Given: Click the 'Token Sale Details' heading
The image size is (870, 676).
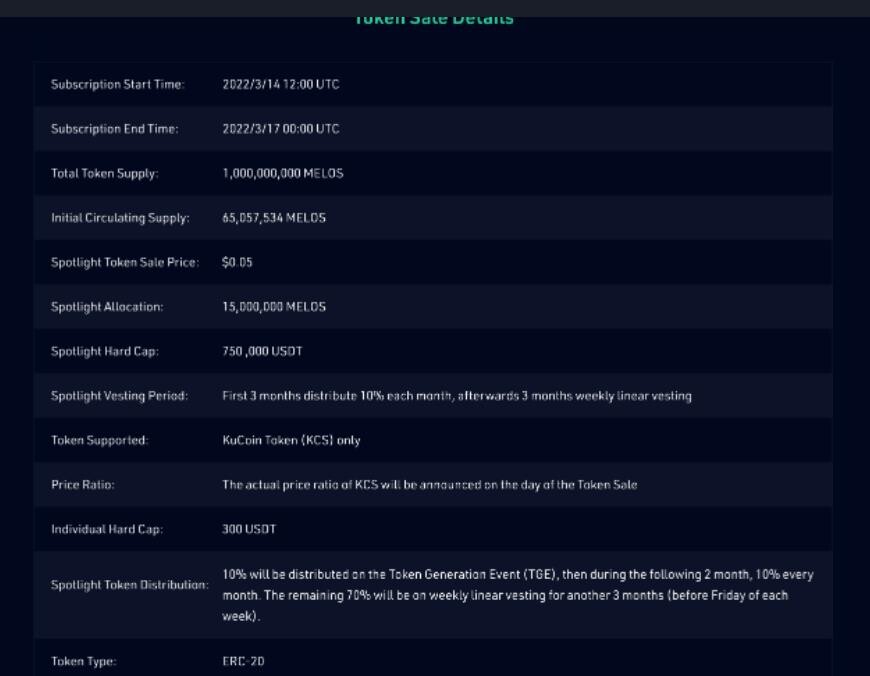Looking at the screenshot, I should (434, 21).
